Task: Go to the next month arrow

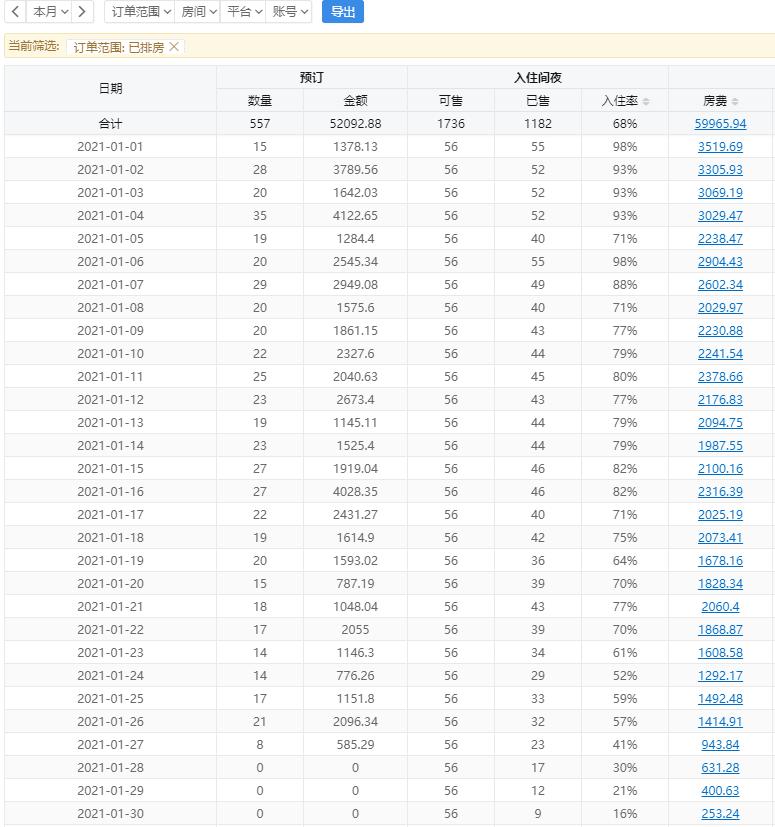Action: pyautogui.click(x=82, y=12)
